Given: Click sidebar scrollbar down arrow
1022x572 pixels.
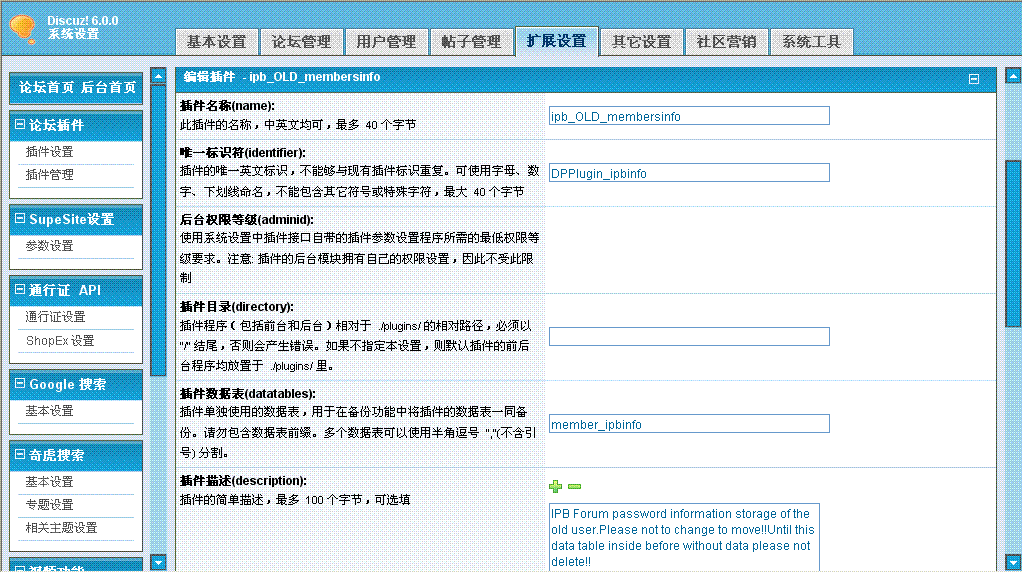Looking at the screenshot, I should pyautogui.click(x=158, y=562).
